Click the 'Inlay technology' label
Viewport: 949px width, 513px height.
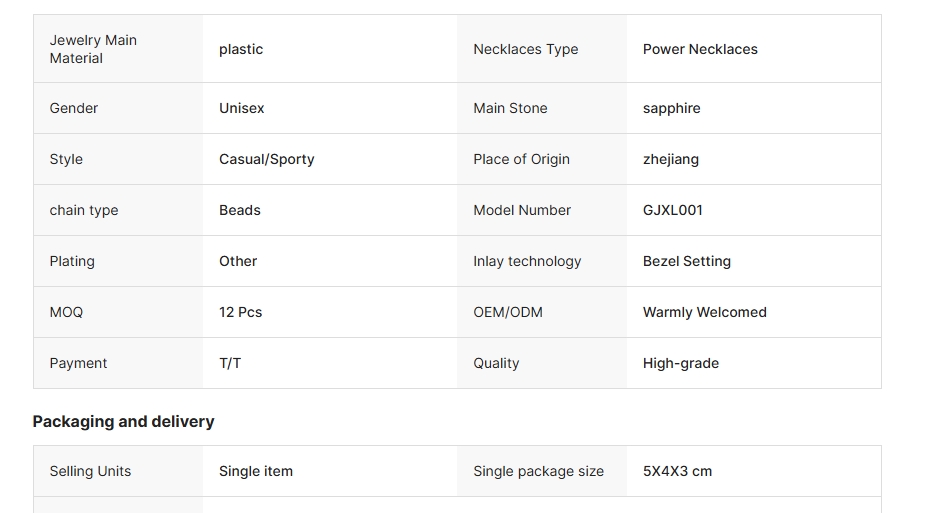click(x=527, y=261)
